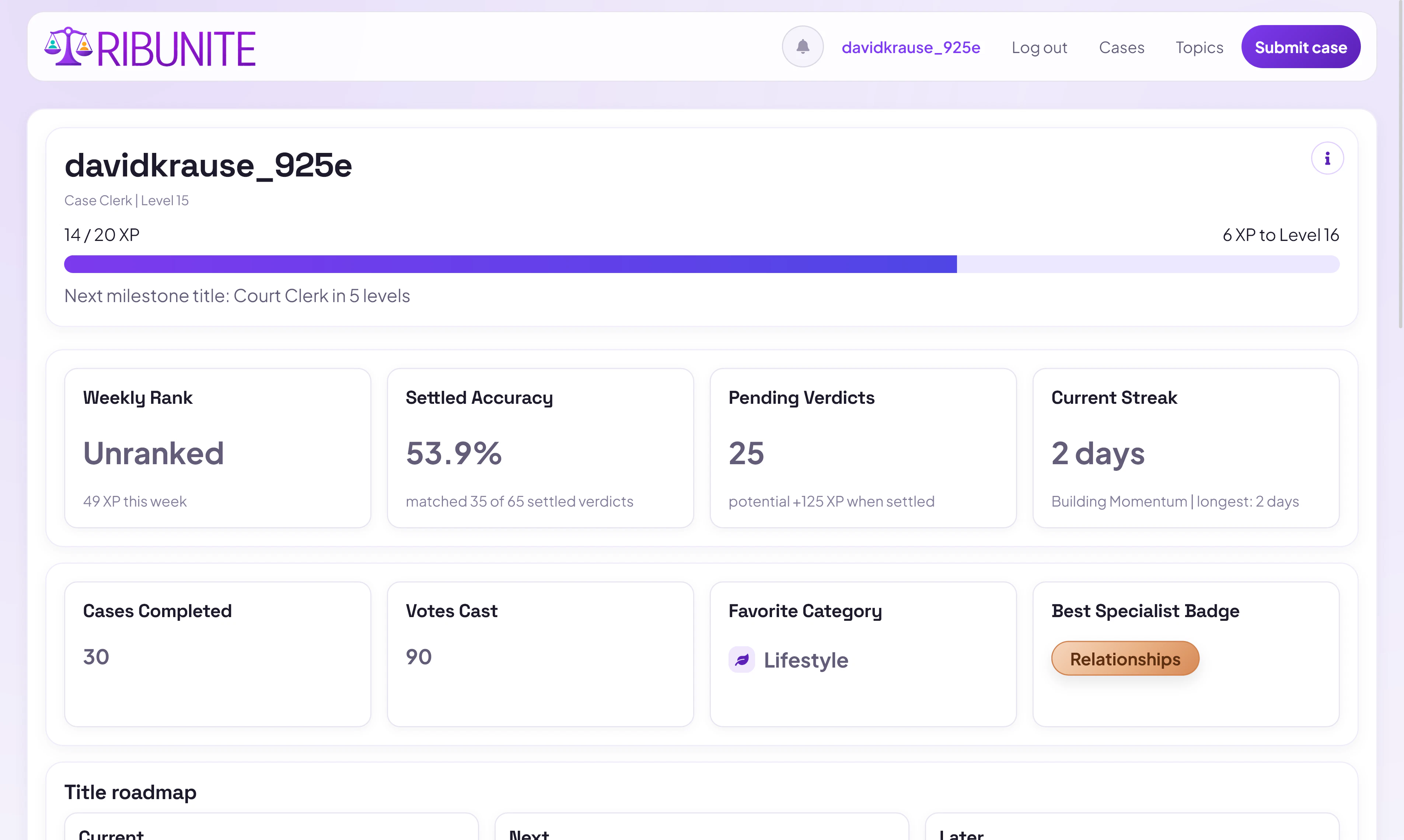Click the Relationships specialist badge
Screen dimensions: 1404x840
(1124, 658)
